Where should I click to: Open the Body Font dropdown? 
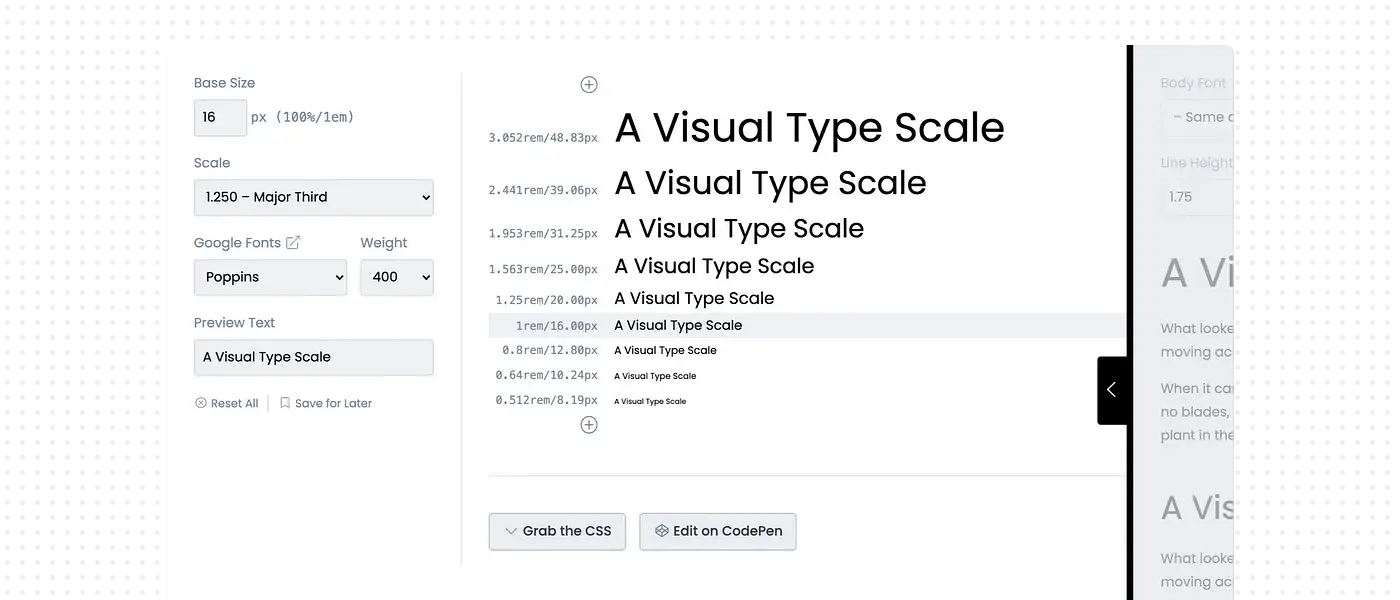click(x=1200, y=117)
